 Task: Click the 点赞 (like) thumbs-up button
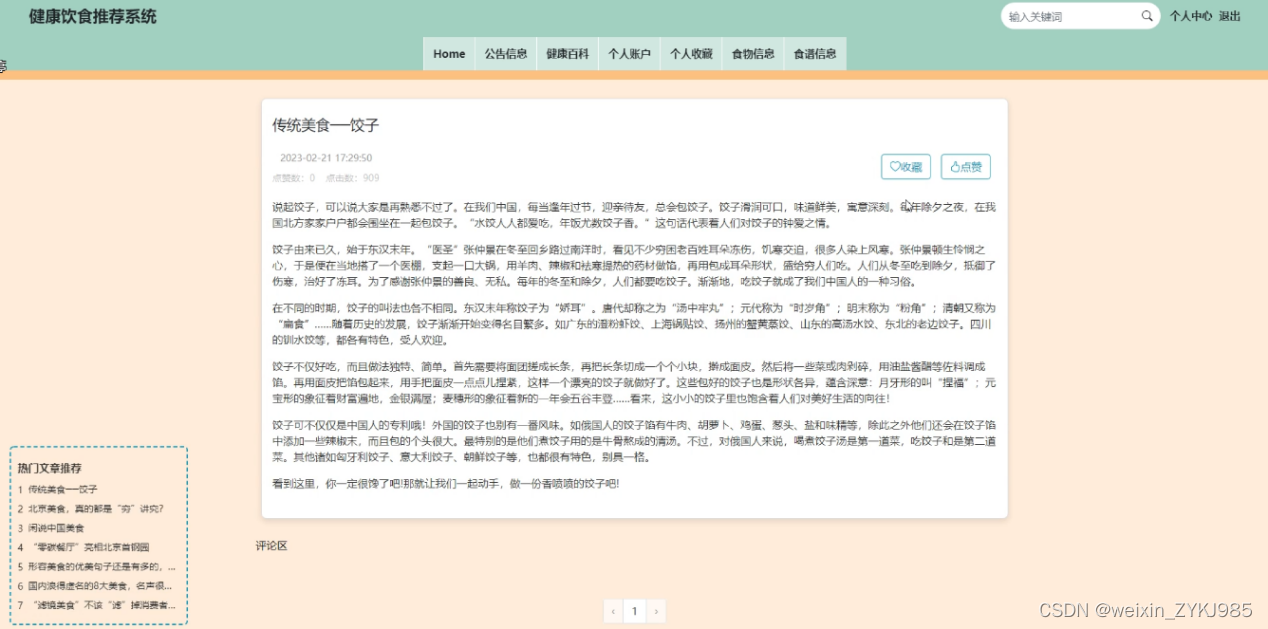tap(966, 167)
